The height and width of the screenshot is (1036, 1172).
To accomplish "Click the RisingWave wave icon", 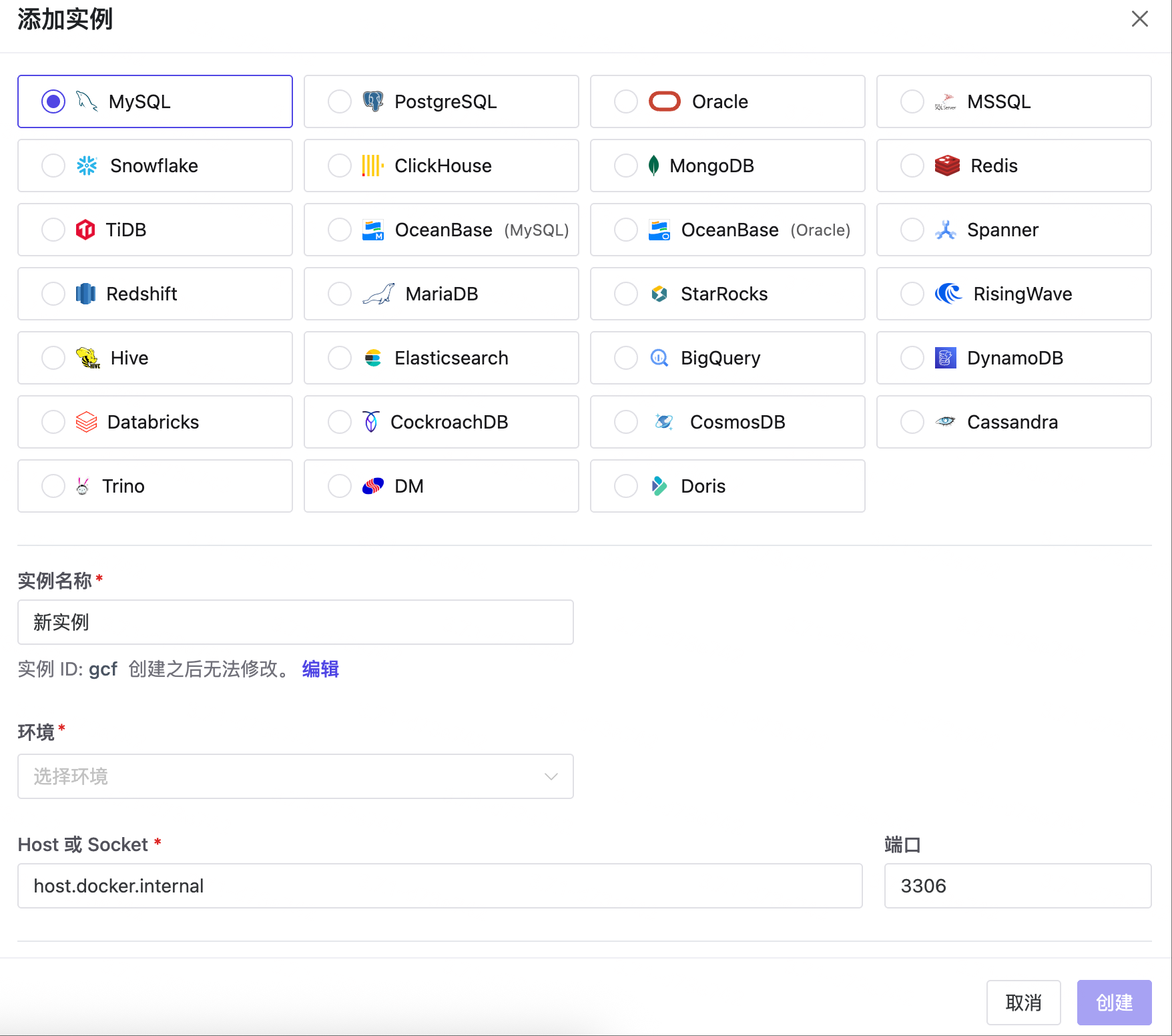I will pos(948,294).
